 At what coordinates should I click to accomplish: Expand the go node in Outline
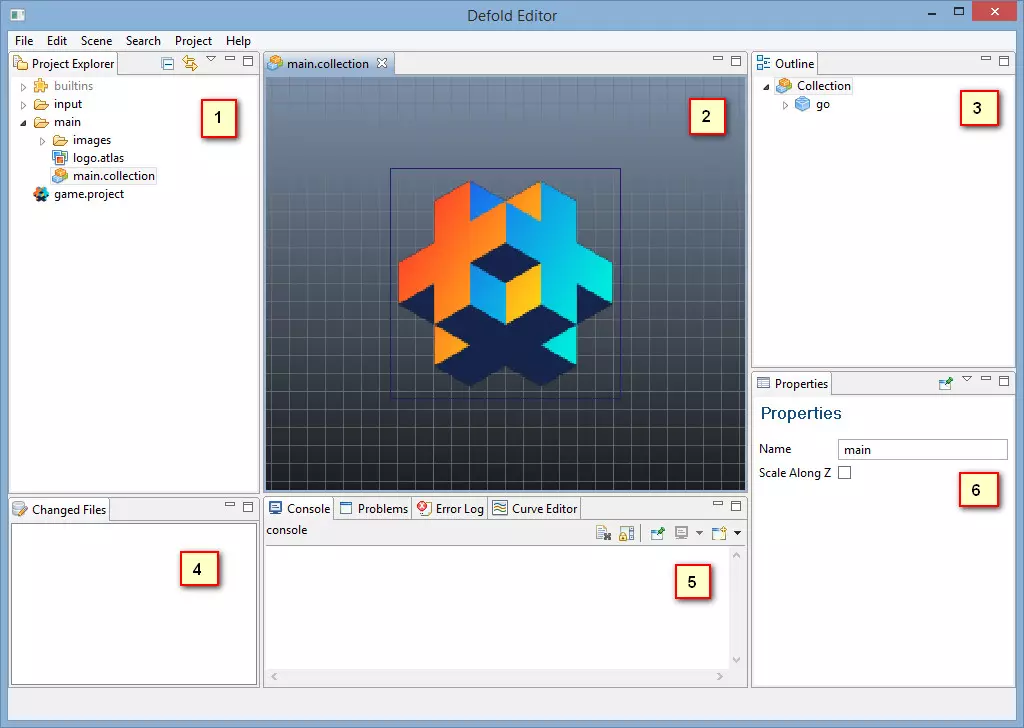(x=785, y=105)
